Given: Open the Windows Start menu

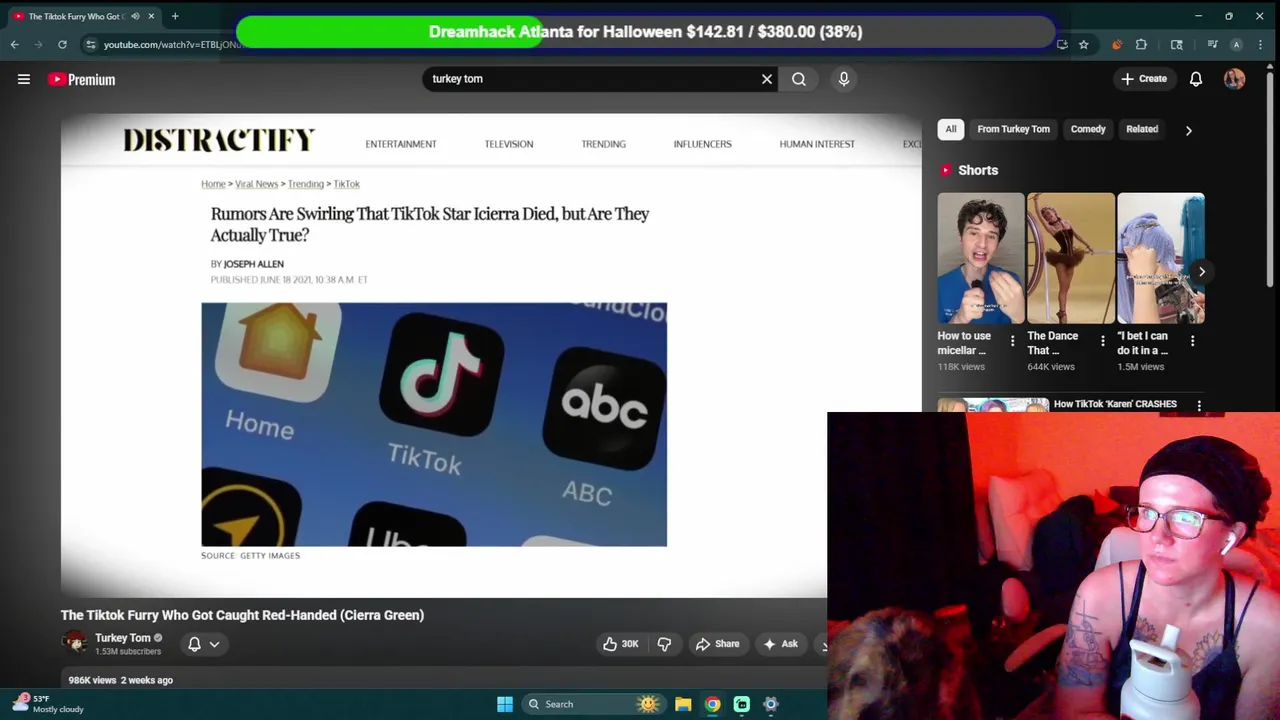Looking at the screenshot, I should (x=505, y=704).
